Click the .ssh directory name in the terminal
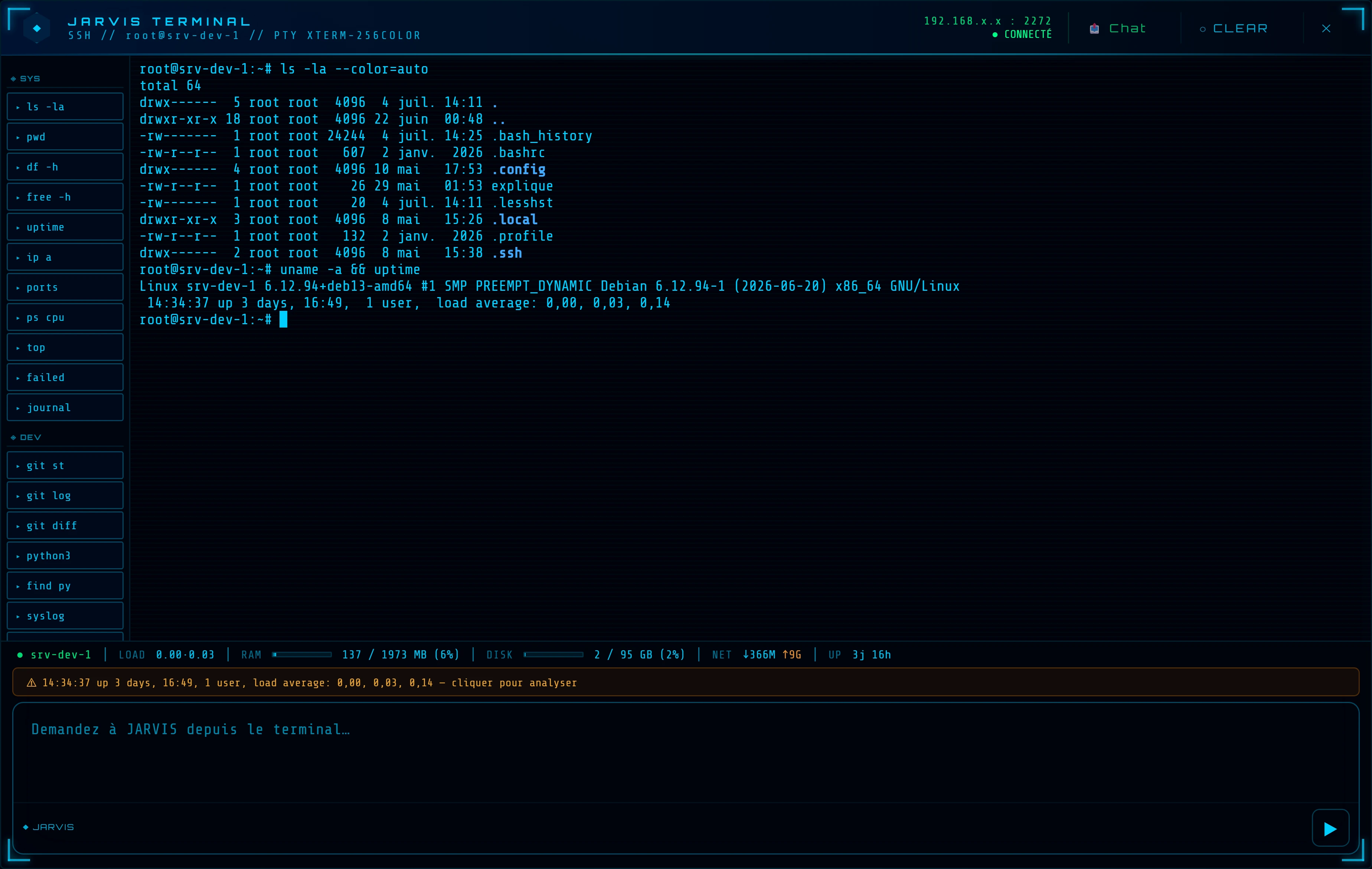Screen dimensions: 1372x869 (507, 253)
